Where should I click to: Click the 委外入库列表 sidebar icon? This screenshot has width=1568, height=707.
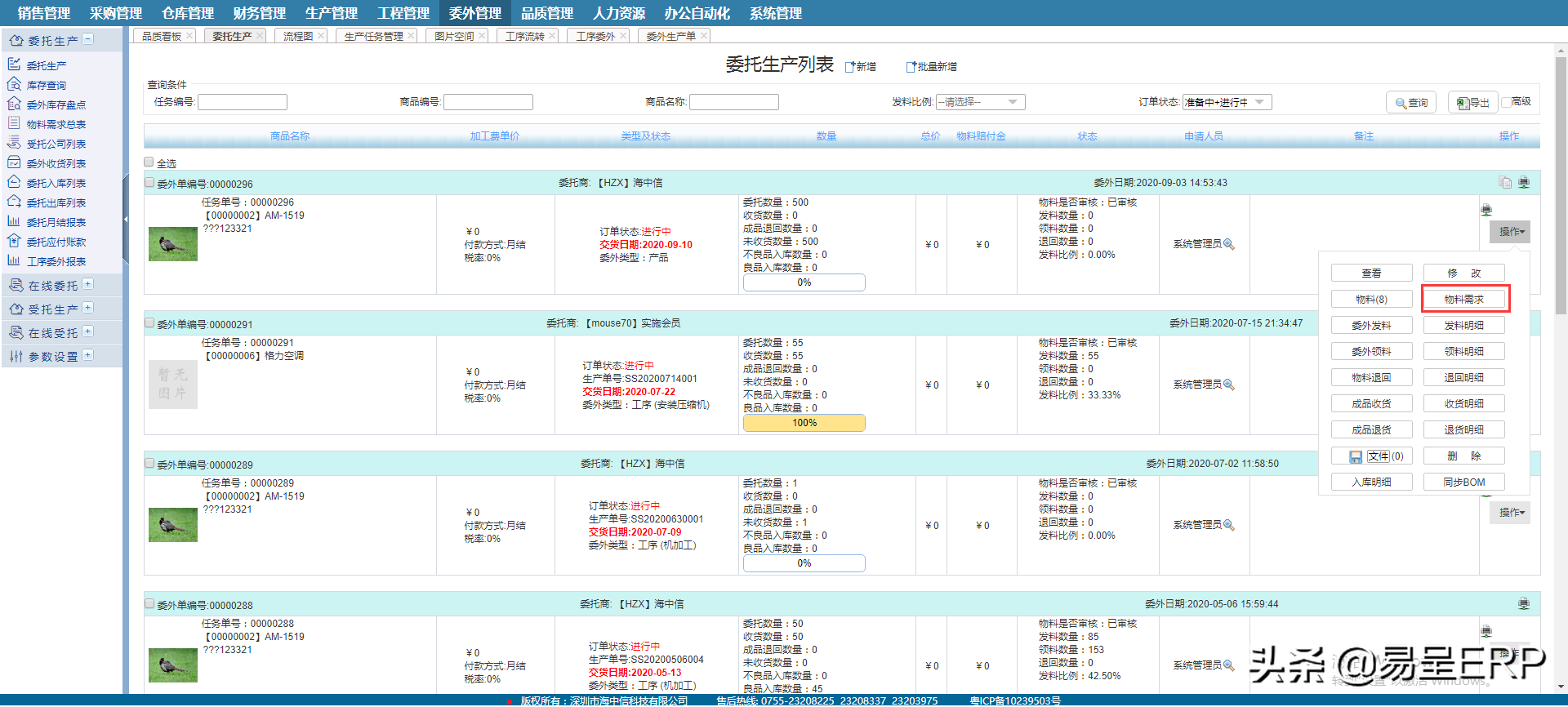(x=14, y=182)
